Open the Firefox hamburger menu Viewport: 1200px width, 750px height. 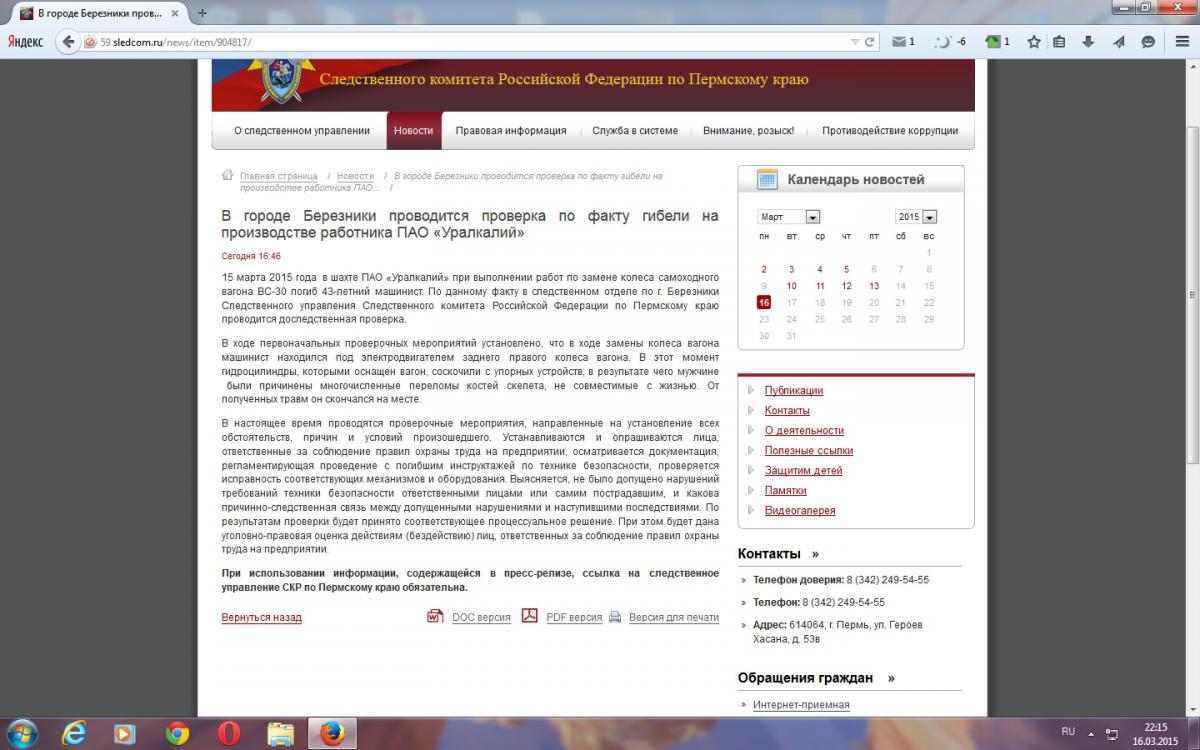point(1178,42)
